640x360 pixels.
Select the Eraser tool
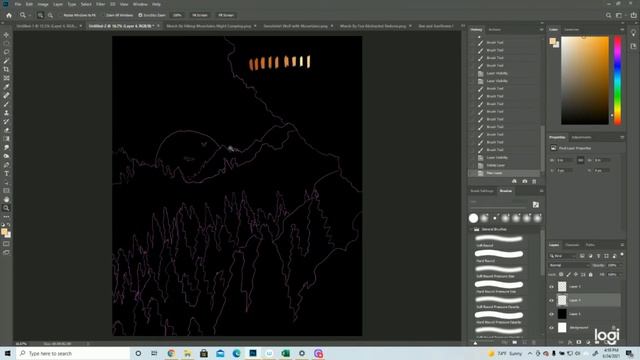[x=6, y=130]
